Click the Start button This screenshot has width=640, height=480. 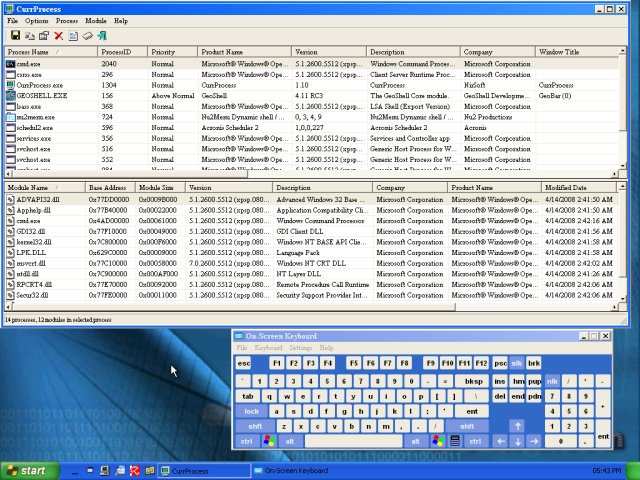29,471
